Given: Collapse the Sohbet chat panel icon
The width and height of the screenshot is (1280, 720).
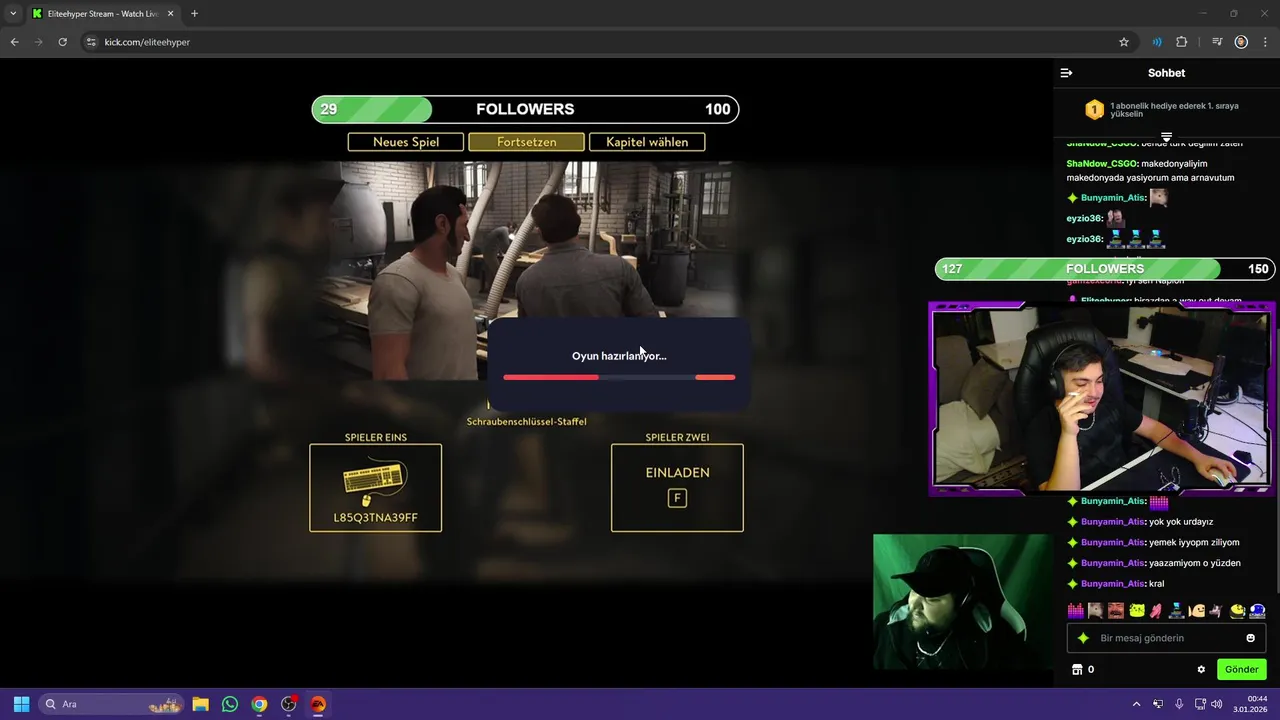Looking at the screenshot, I should pos(1066,73).
